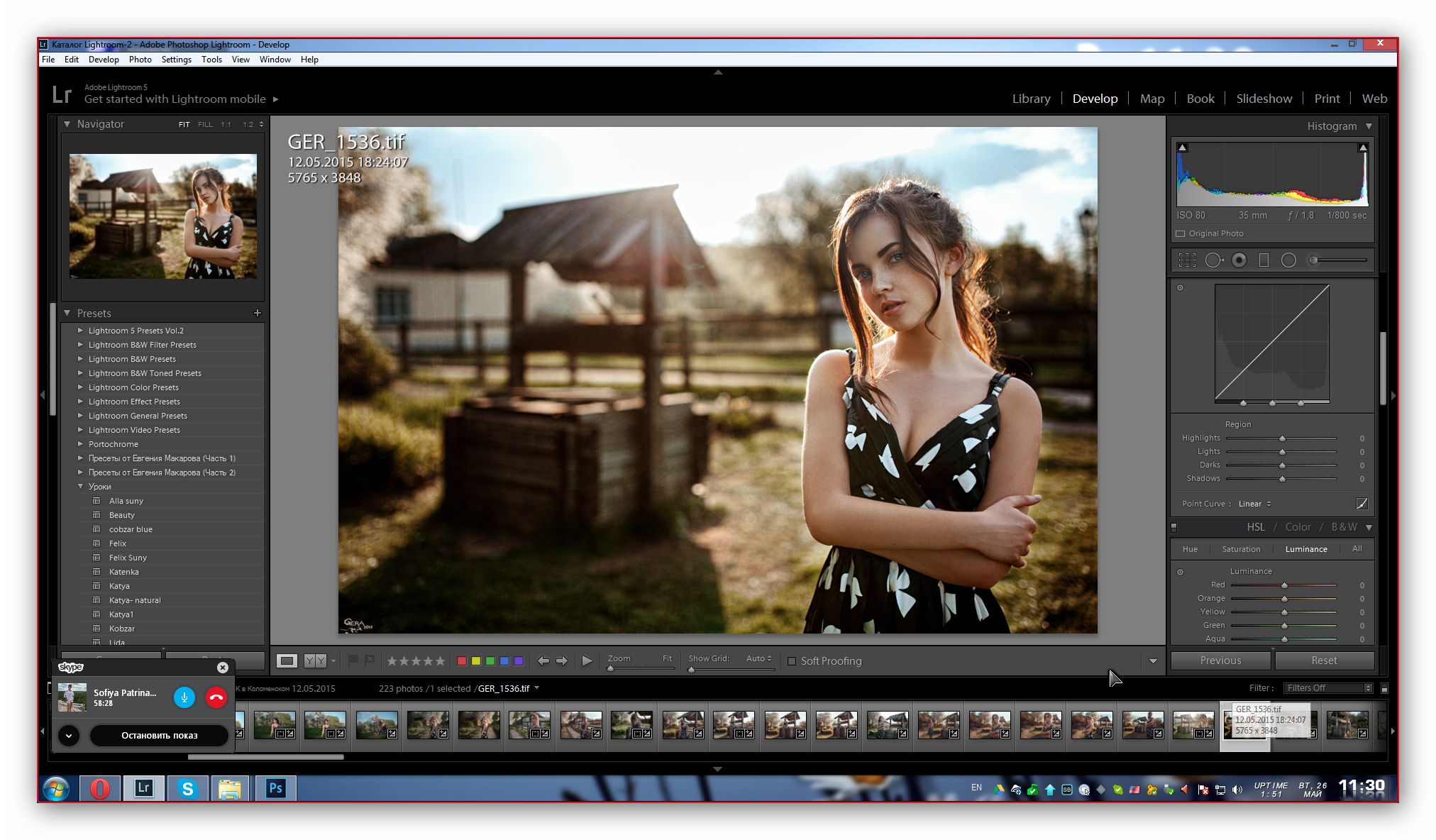Select the Crop Overlay tool
The height and width of the screenshot is (840, 1436).
1187,260
